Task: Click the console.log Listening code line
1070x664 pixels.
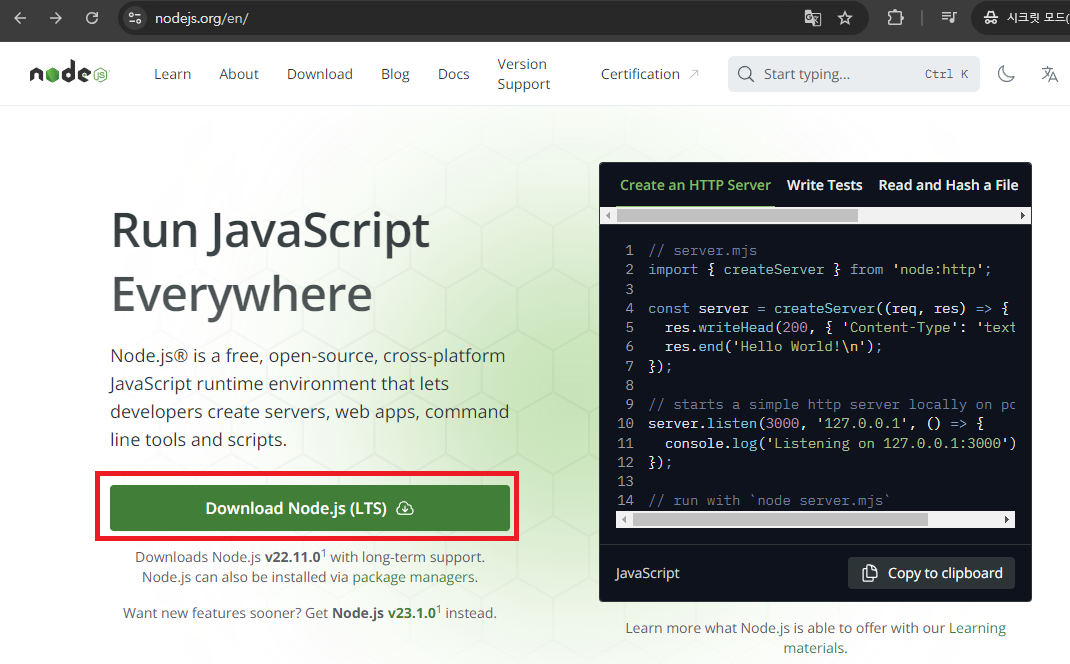Action: 840,443
